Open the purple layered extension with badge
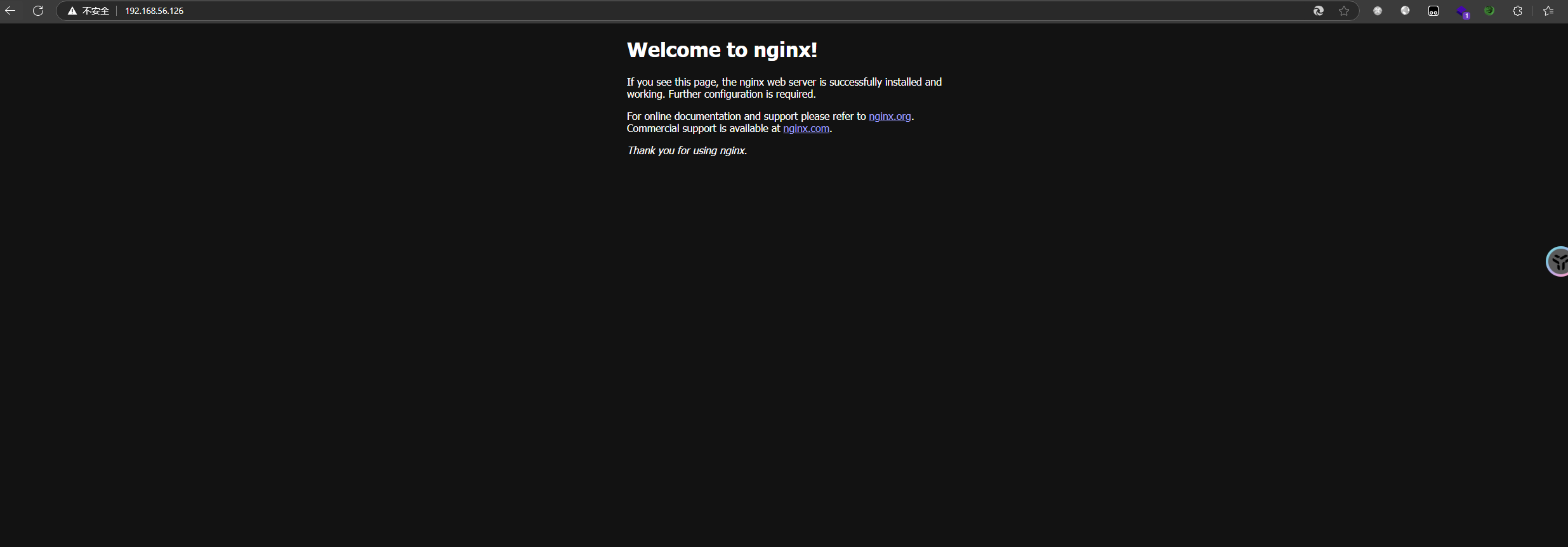 point(1462,11)
